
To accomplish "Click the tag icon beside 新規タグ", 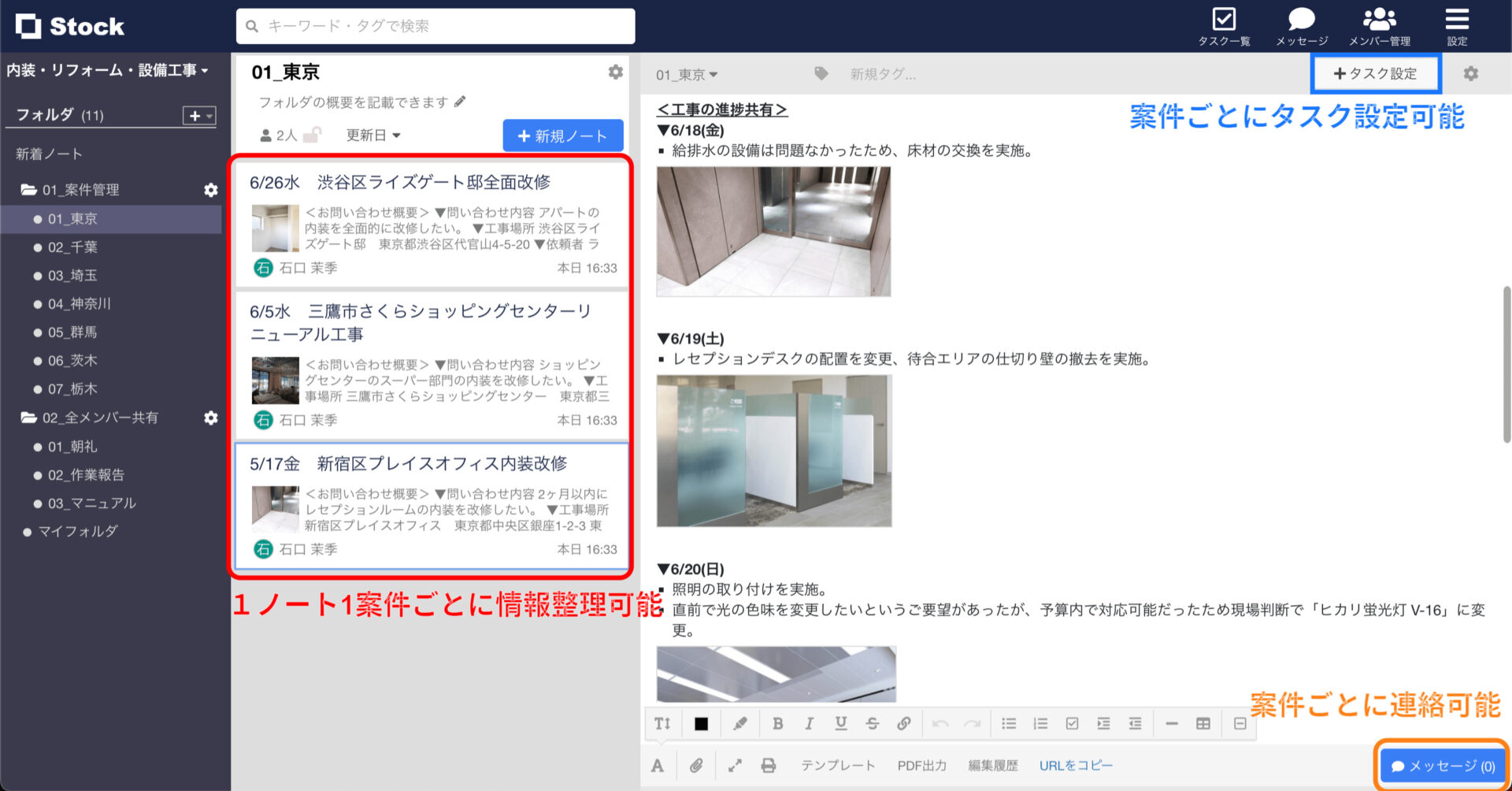I will pos(821,73).
